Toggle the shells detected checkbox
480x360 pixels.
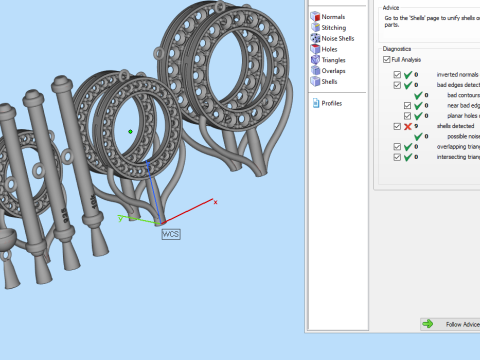(397, 126)
